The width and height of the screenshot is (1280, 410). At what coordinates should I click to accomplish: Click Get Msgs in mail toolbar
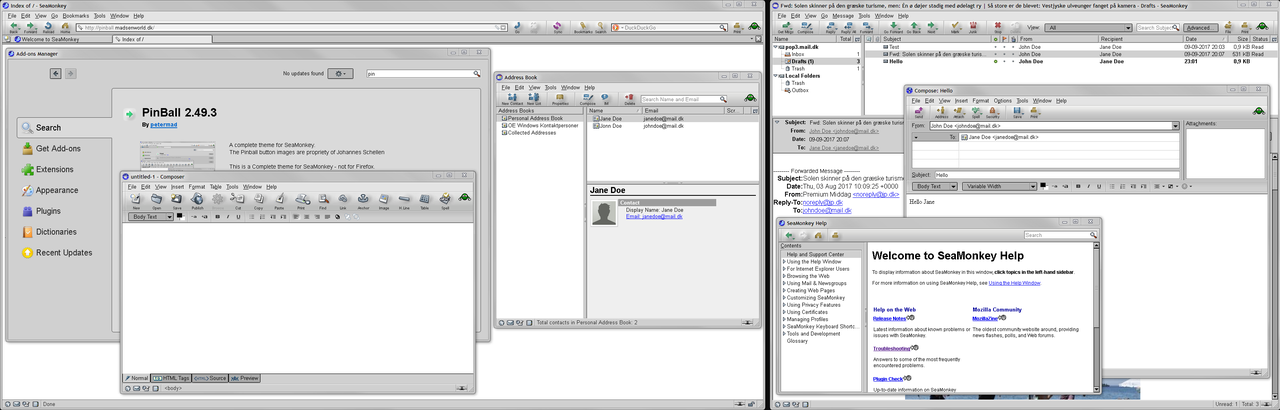coord(785,29)
